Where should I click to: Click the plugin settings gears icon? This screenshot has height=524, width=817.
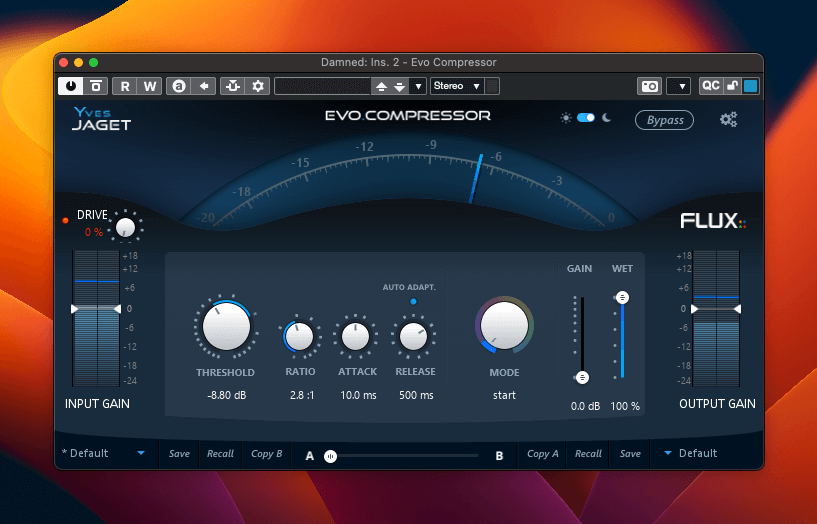[729, 120]
